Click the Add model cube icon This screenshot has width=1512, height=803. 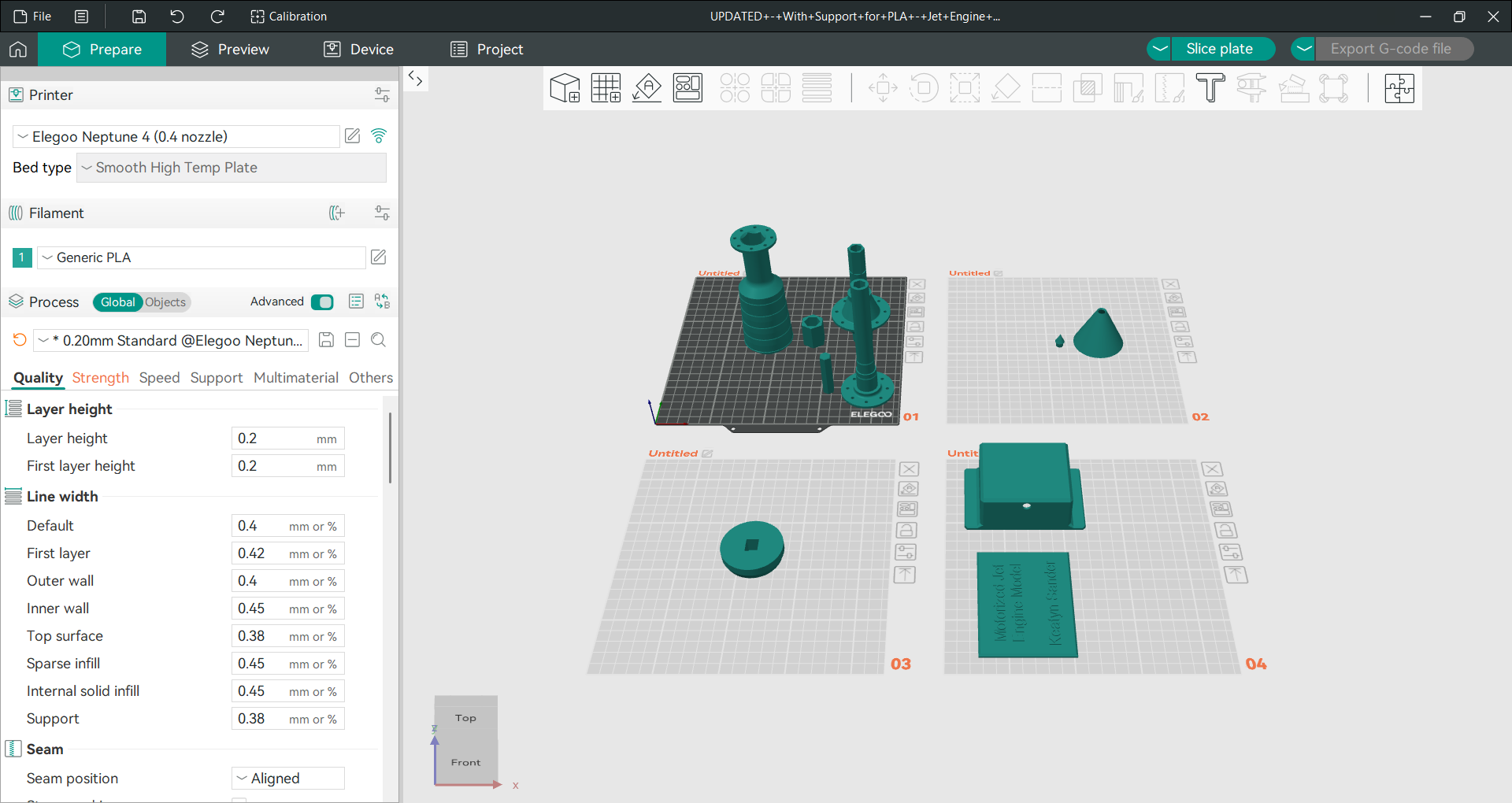tap(565, 88)
